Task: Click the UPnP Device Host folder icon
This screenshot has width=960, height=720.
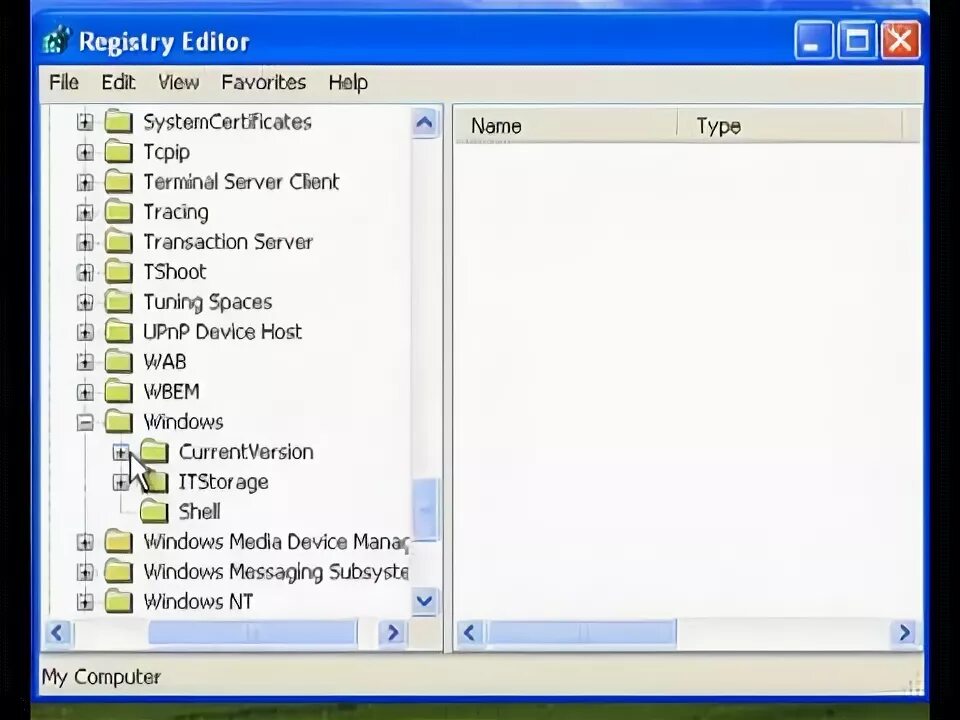Action: pos(119,332)
